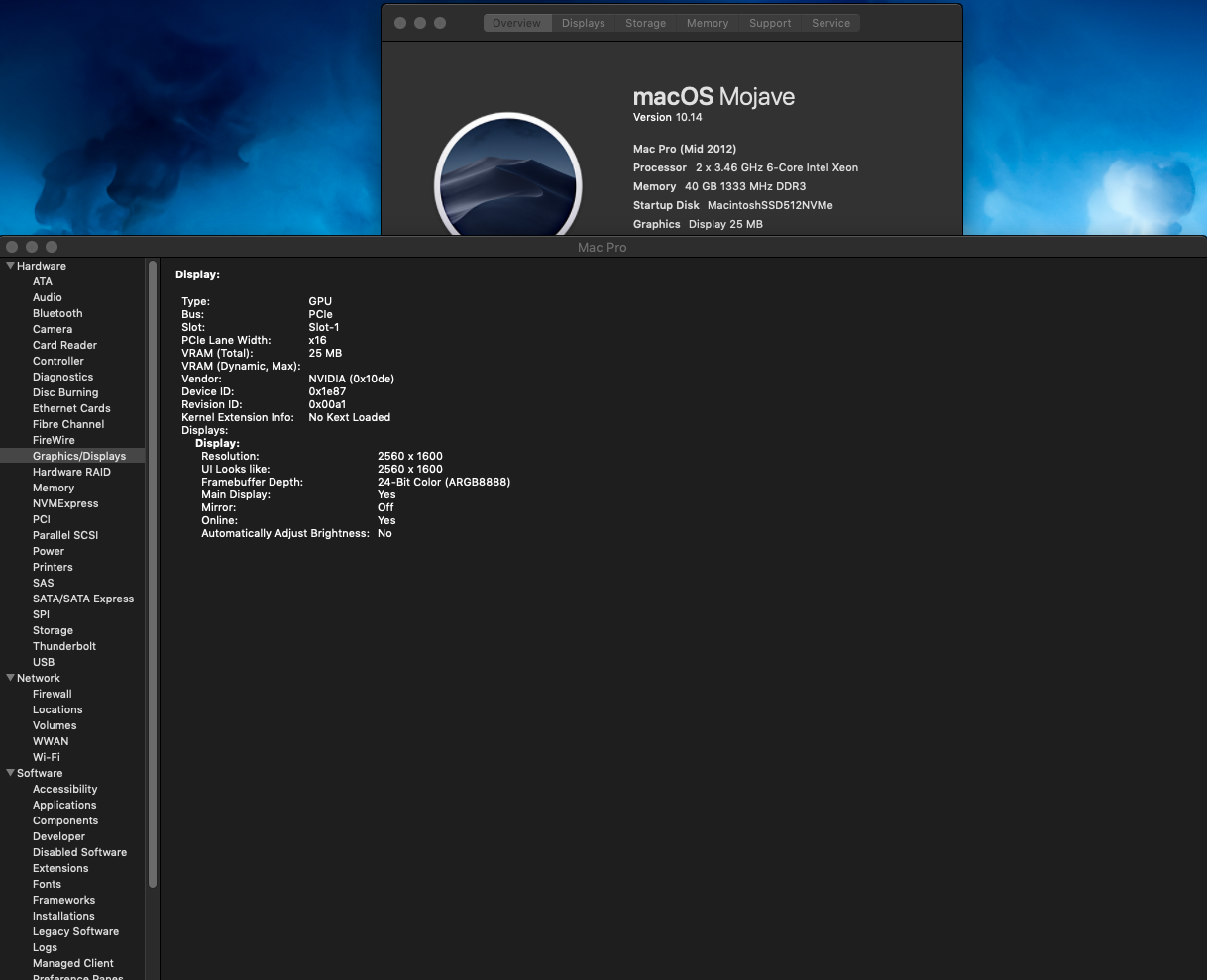The image size is (1207, 980).
Task: Select Components in the sidebar
Action: 65,820
